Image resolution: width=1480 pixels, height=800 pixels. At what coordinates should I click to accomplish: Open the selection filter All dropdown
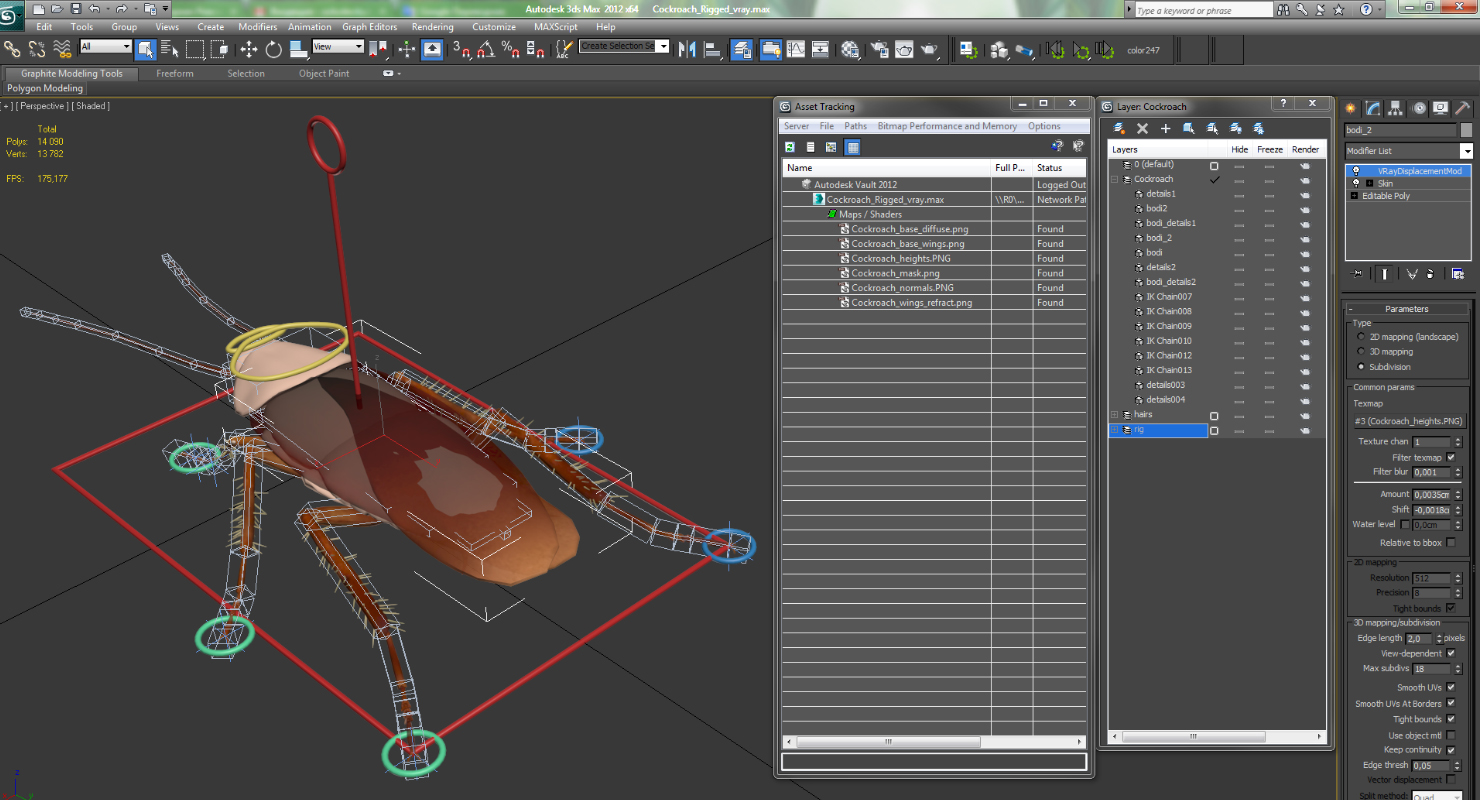pos(105,47)
